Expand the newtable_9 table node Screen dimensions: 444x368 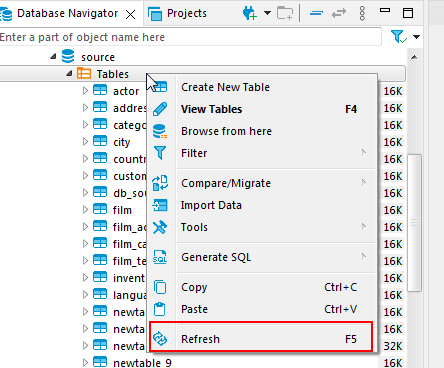85,362
